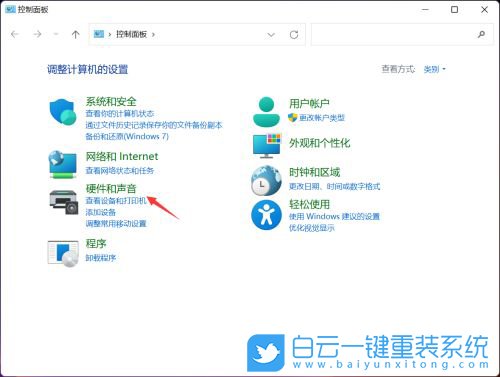The width and height of the screenshot is (500, 377).
Task: Select 控制面板 breadcrumb in address bar
Action: pyautogui.click(x=131, y=34)
